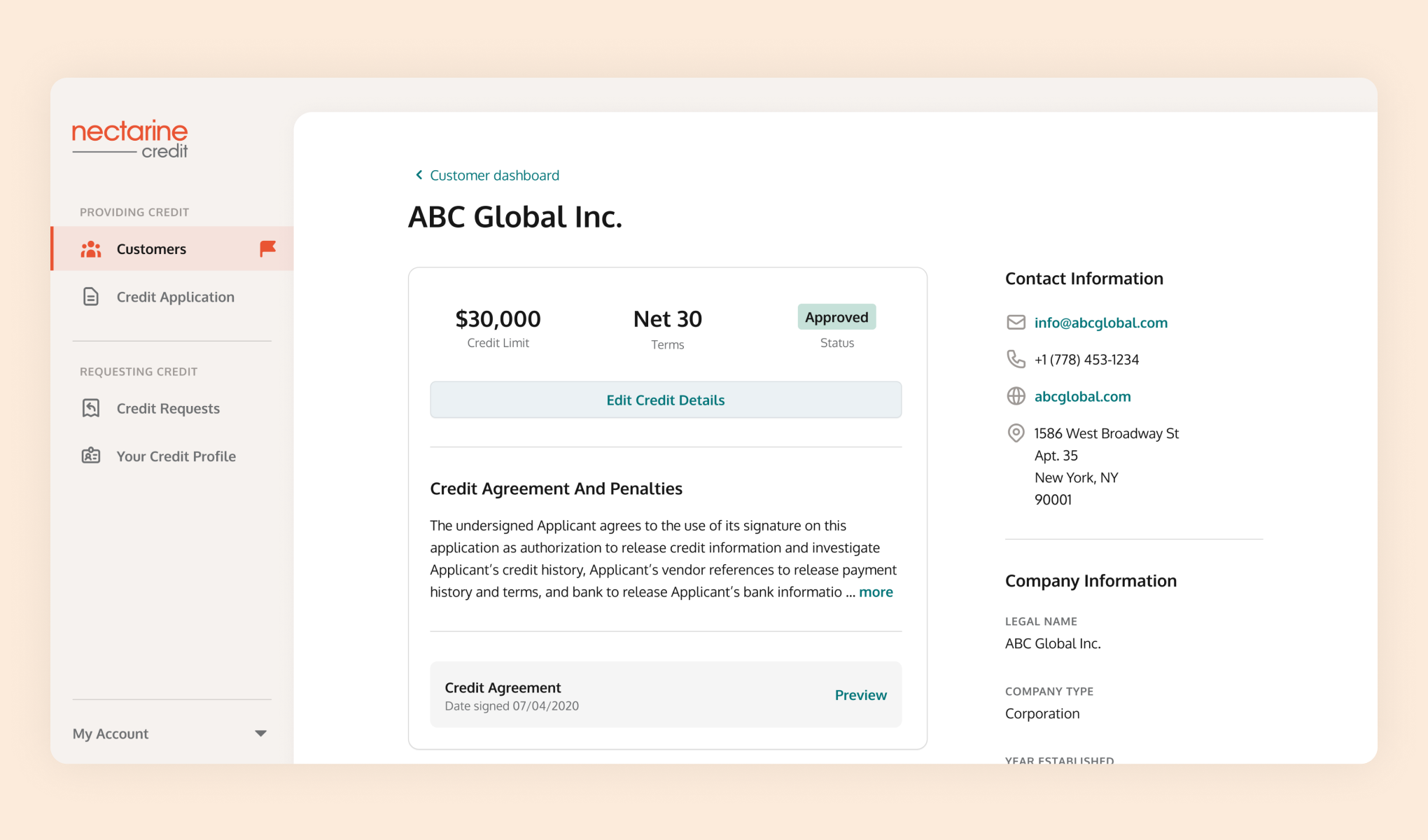Expand the truncated agreement text via more
The height and width of the screenshot is (840, 1428).
click(x=876, y=591)
